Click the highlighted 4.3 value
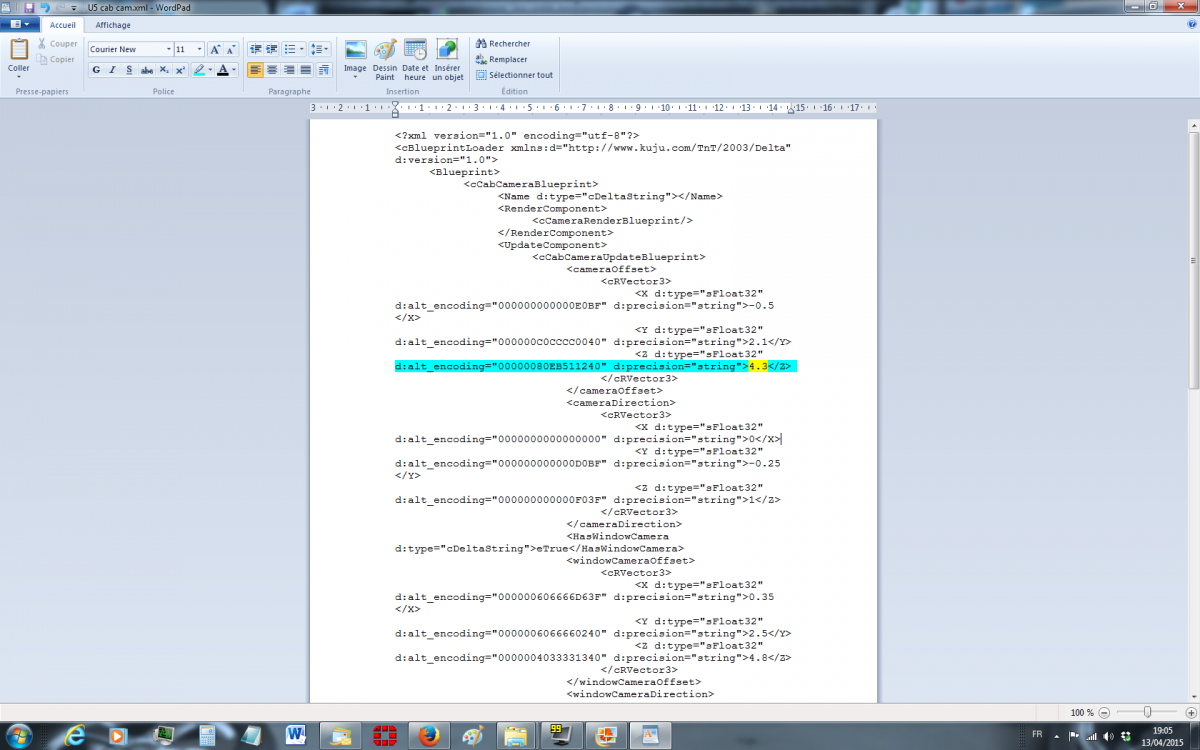The height and width of the screenshot is (750, 1200). tap(758, 367)
